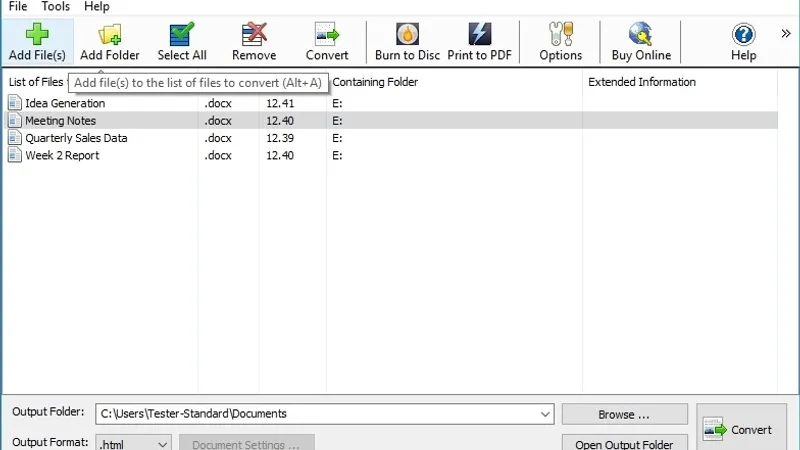Screen dimensions: 800x450
Task: Click the Quarterly Sales Data document icon
Action: 15,138
